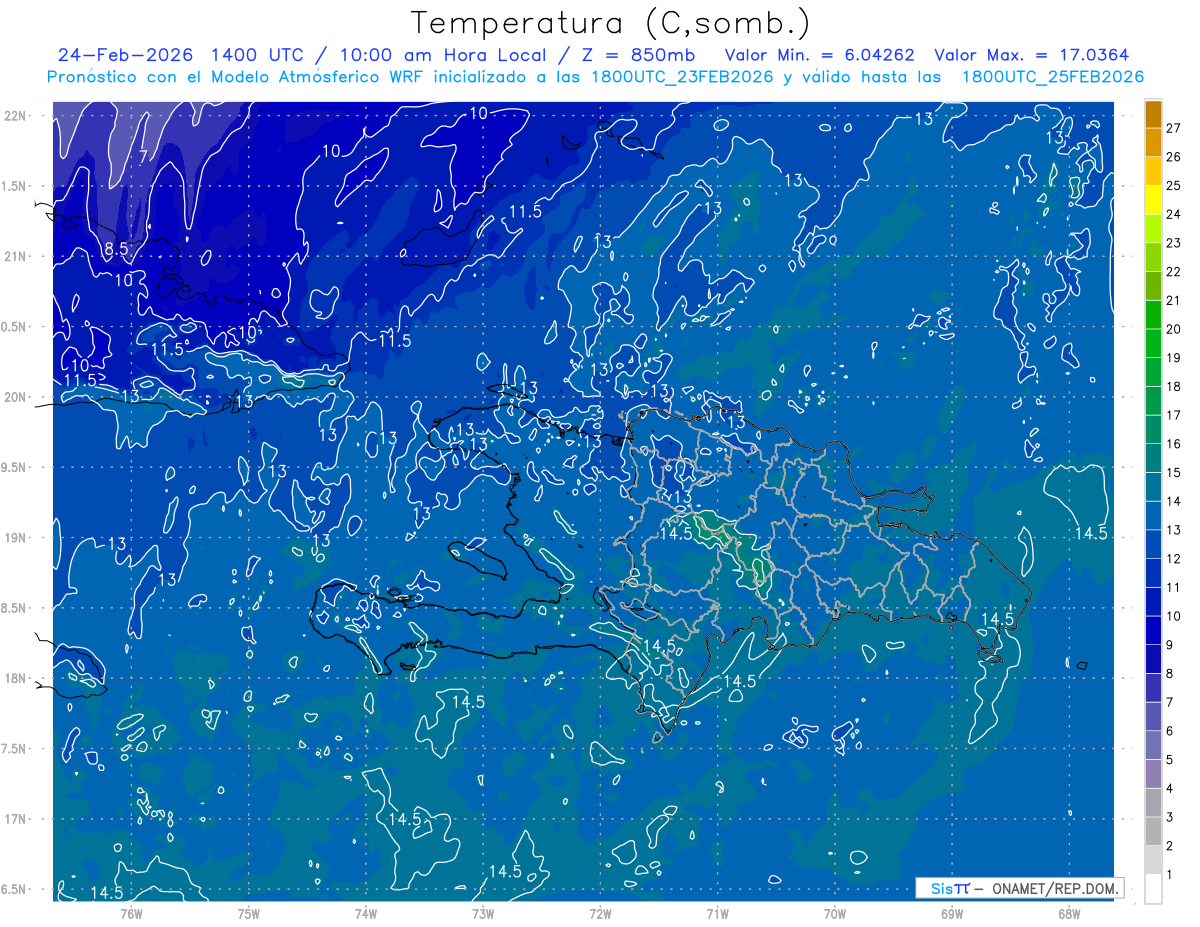Click the color bar label "3"
Image resolution: width=1200 pixels, height=927 pixels.
(1169, 817)
